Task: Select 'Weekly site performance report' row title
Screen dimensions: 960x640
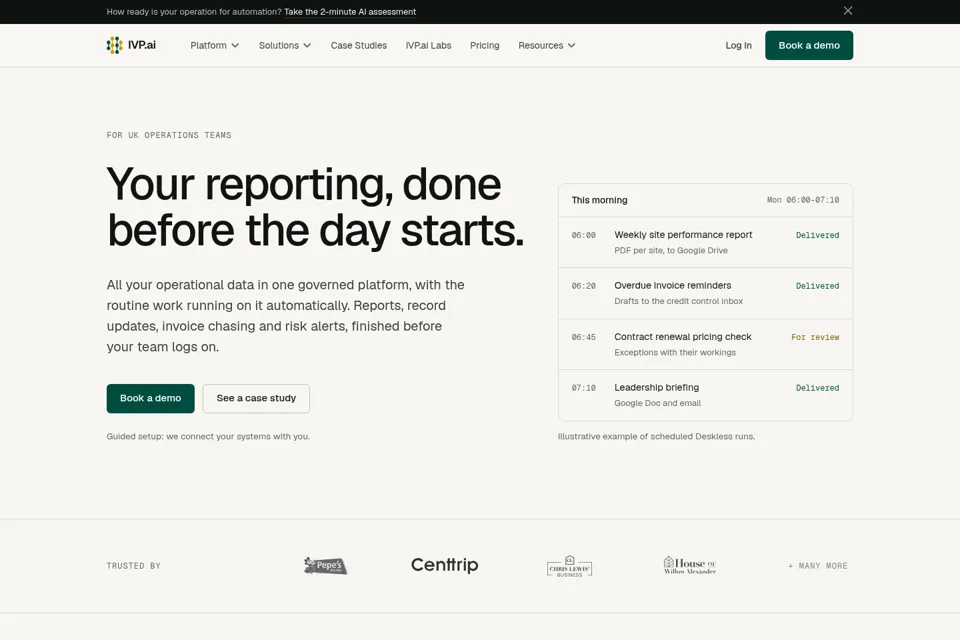Action: [683, 235]
